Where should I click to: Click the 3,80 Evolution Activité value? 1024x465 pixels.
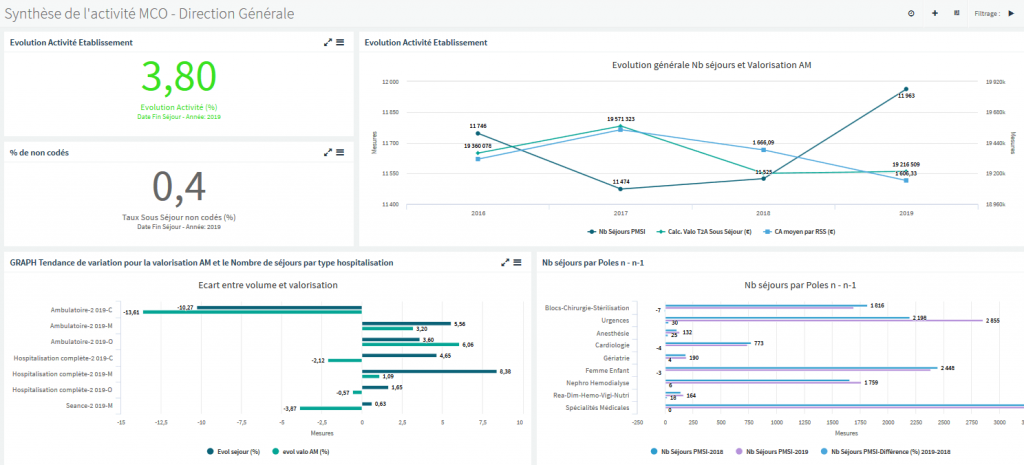pos(180,77)
